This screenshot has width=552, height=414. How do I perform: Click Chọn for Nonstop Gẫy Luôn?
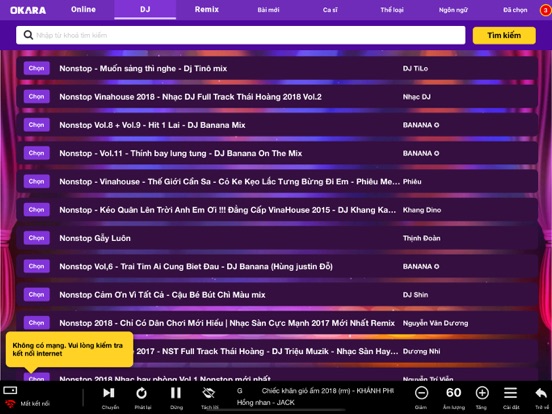[37, 238]
